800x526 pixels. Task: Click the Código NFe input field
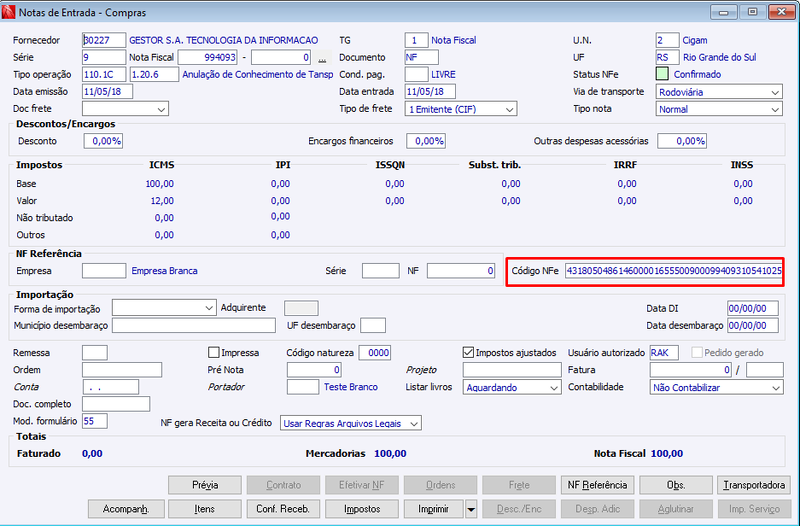coord(673,271)
